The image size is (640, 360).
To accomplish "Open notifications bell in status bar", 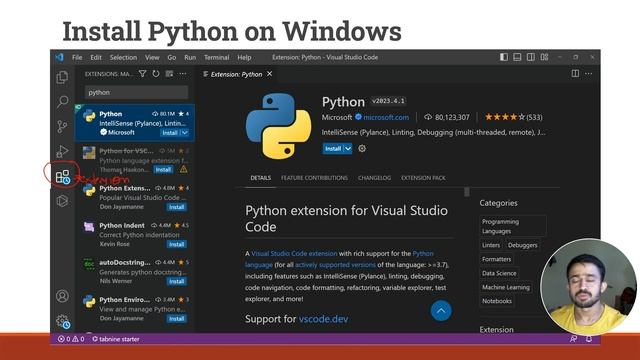I will (x=589, y=339).
